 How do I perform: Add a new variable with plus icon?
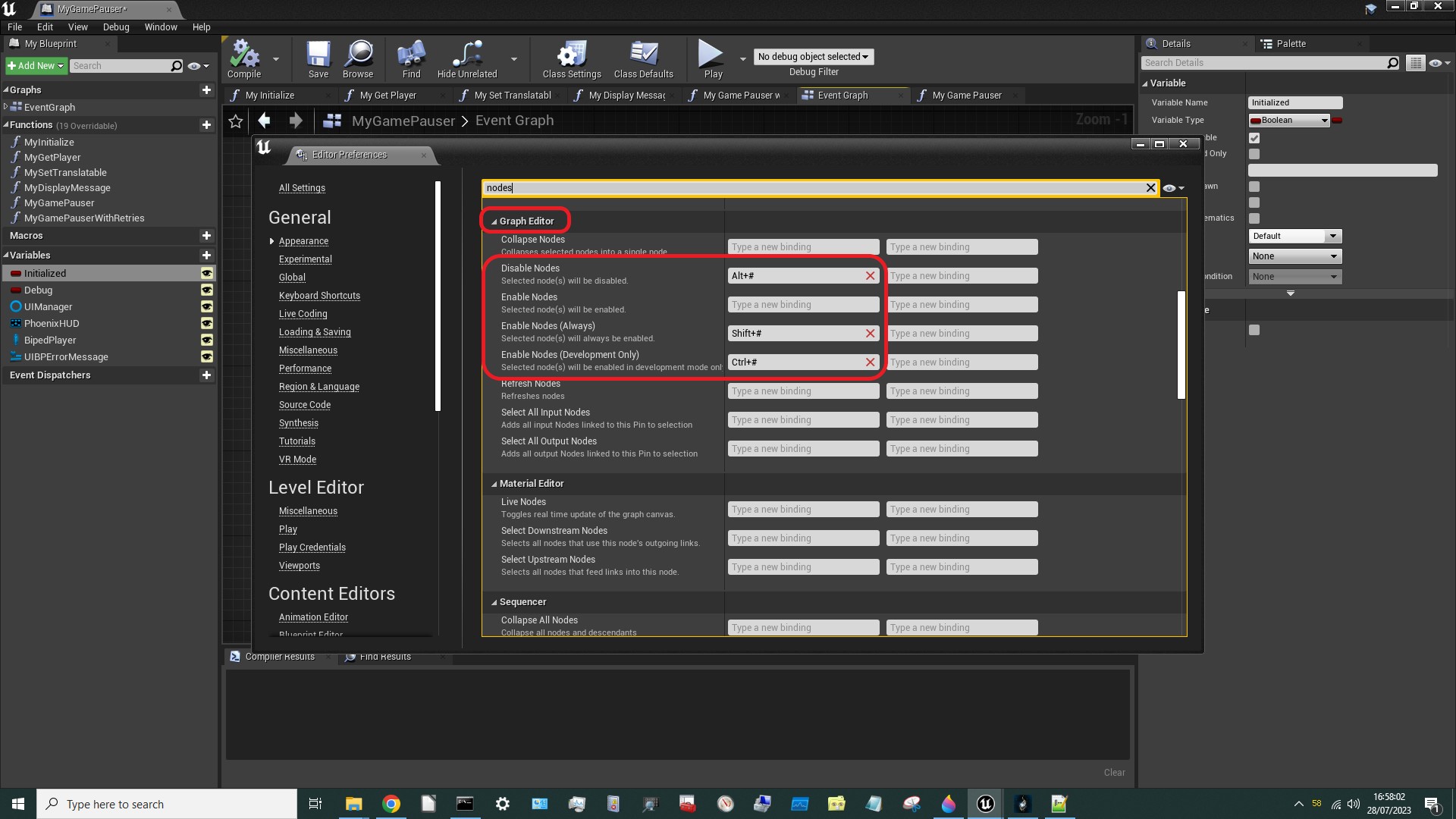tap(206, 256)
